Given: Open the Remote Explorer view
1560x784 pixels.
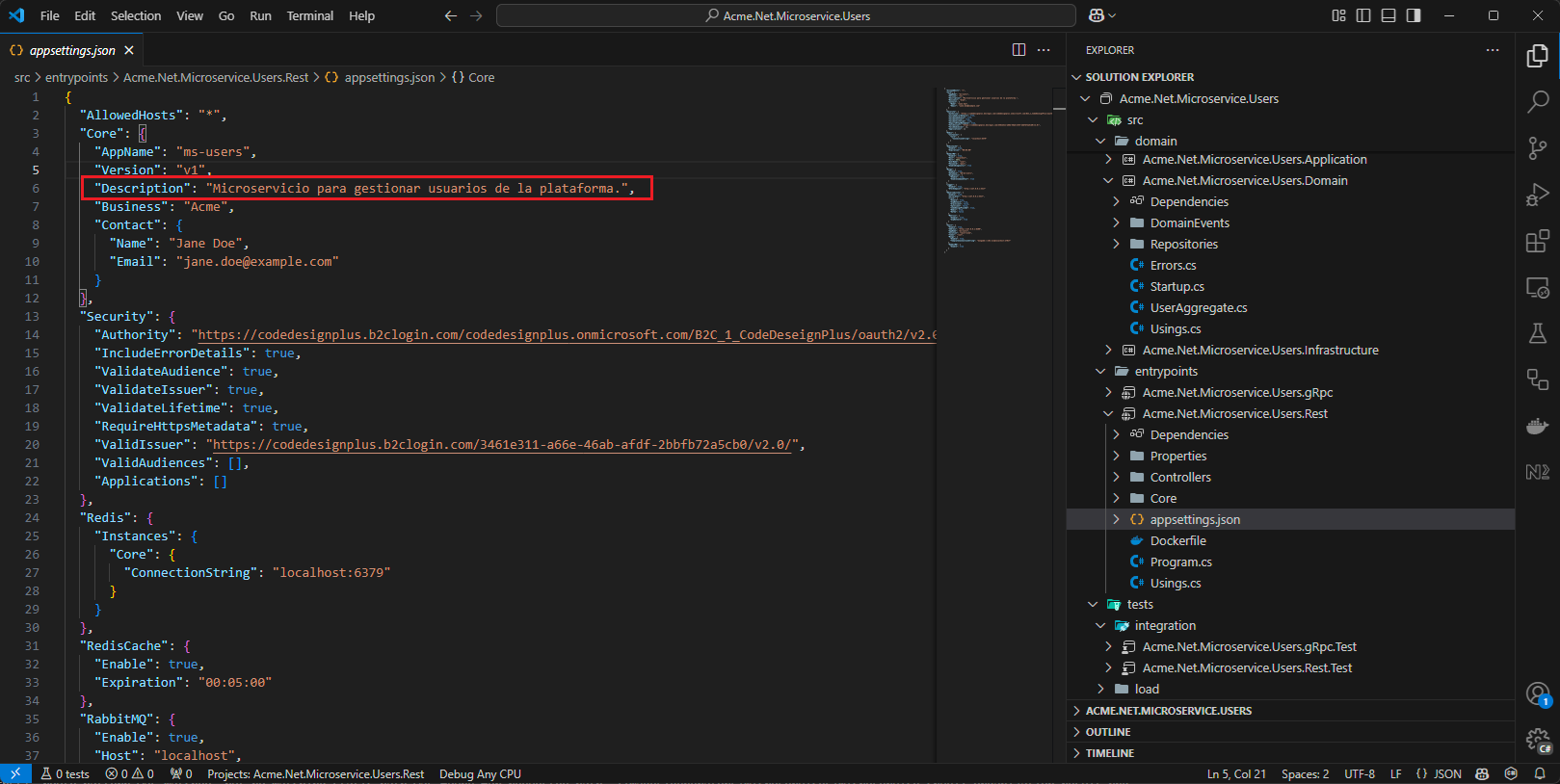Looking at the screenshot, I should pyautogui.click(x=1538, y=287).
